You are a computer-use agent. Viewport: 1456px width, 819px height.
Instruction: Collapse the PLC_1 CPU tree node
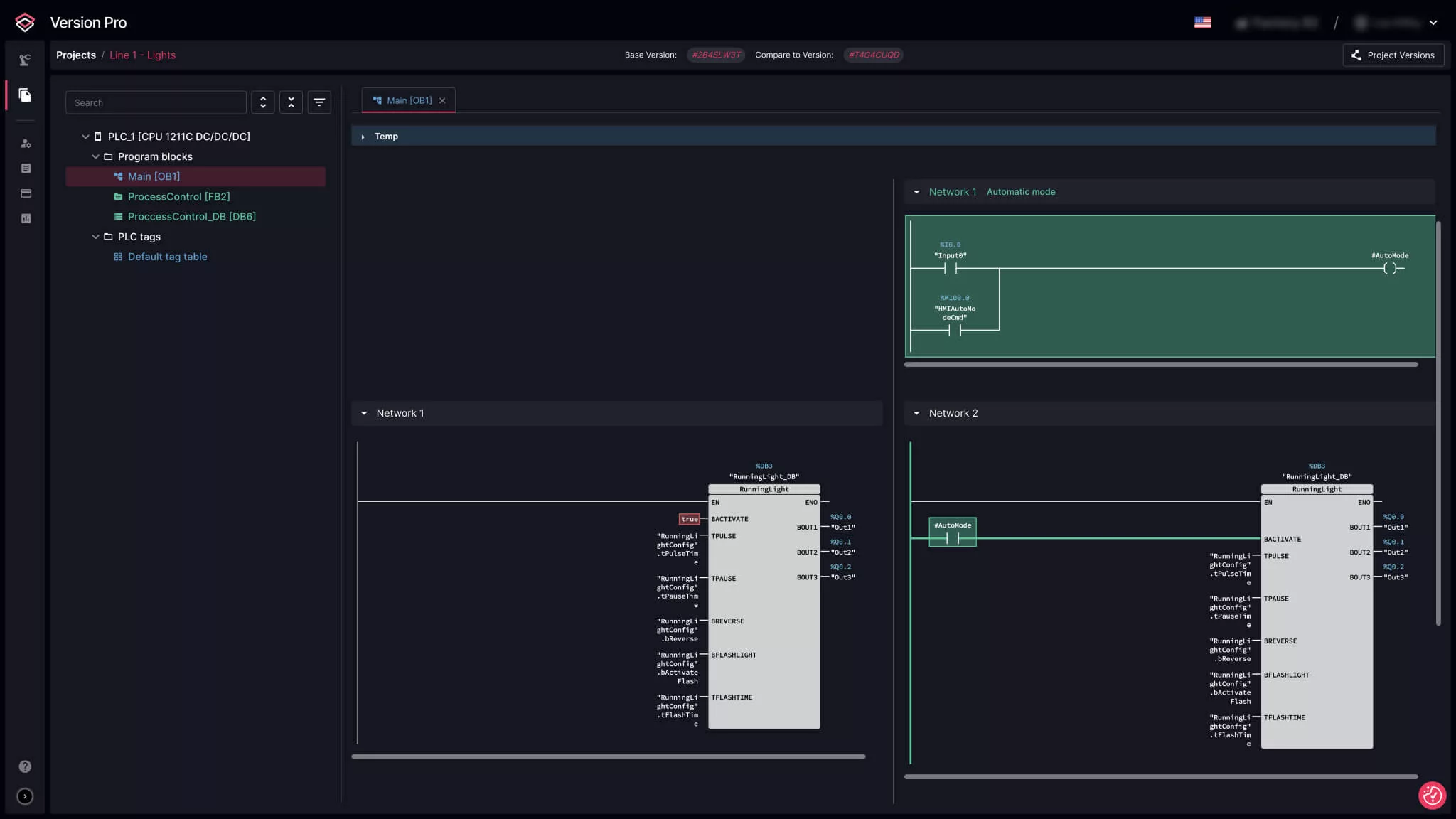pyautogui.click(x=85, y=136)
